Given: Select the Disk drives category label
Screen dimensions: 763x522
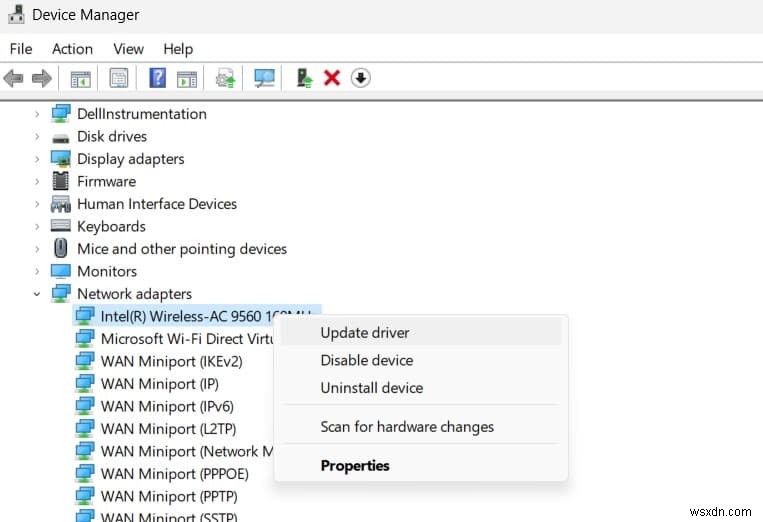Looking at the screenshot, I should click(x=112, y=136).
